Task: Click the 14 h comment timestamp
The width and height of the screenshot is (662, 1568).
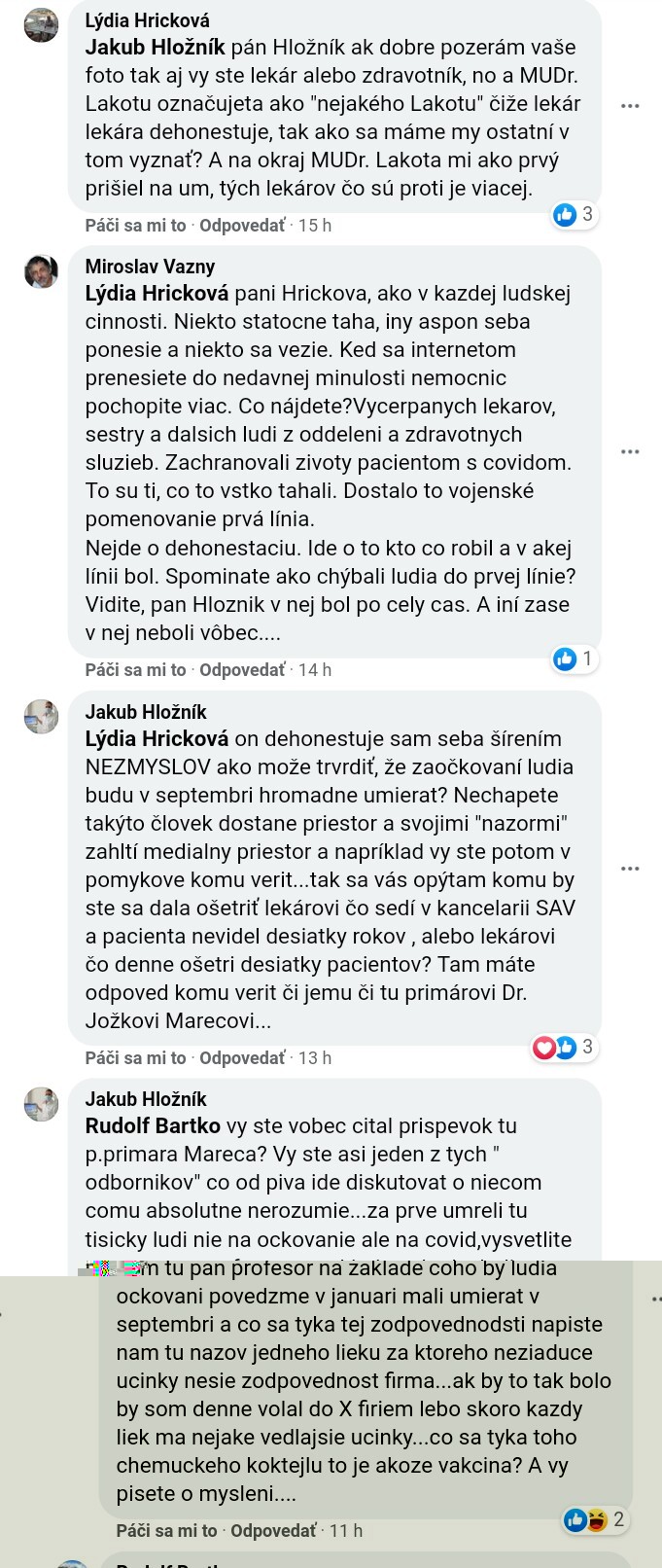Action: [x=315, y=670]
